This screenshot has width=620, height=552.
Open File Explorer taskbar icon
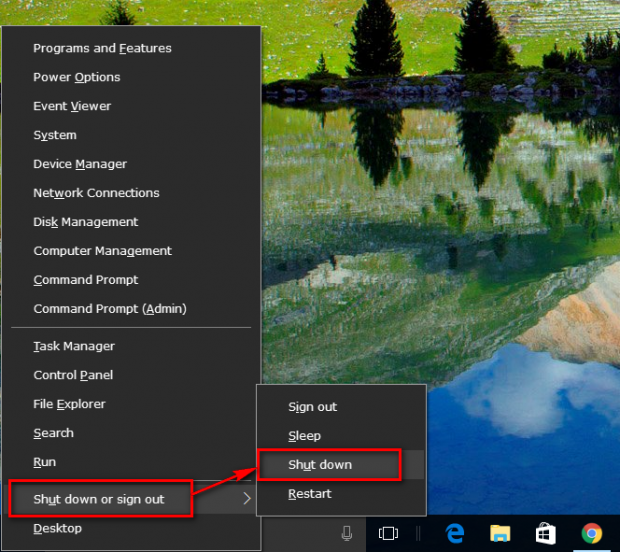point(500,533)
